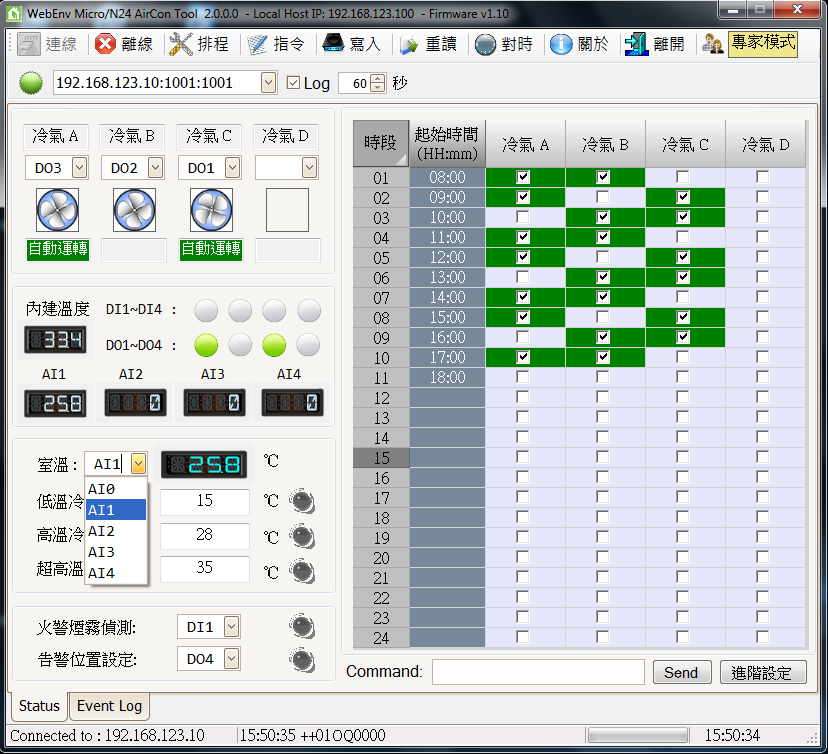Click the Send button
This screenshot has width=828, height=754.
(x=682, y=672)
